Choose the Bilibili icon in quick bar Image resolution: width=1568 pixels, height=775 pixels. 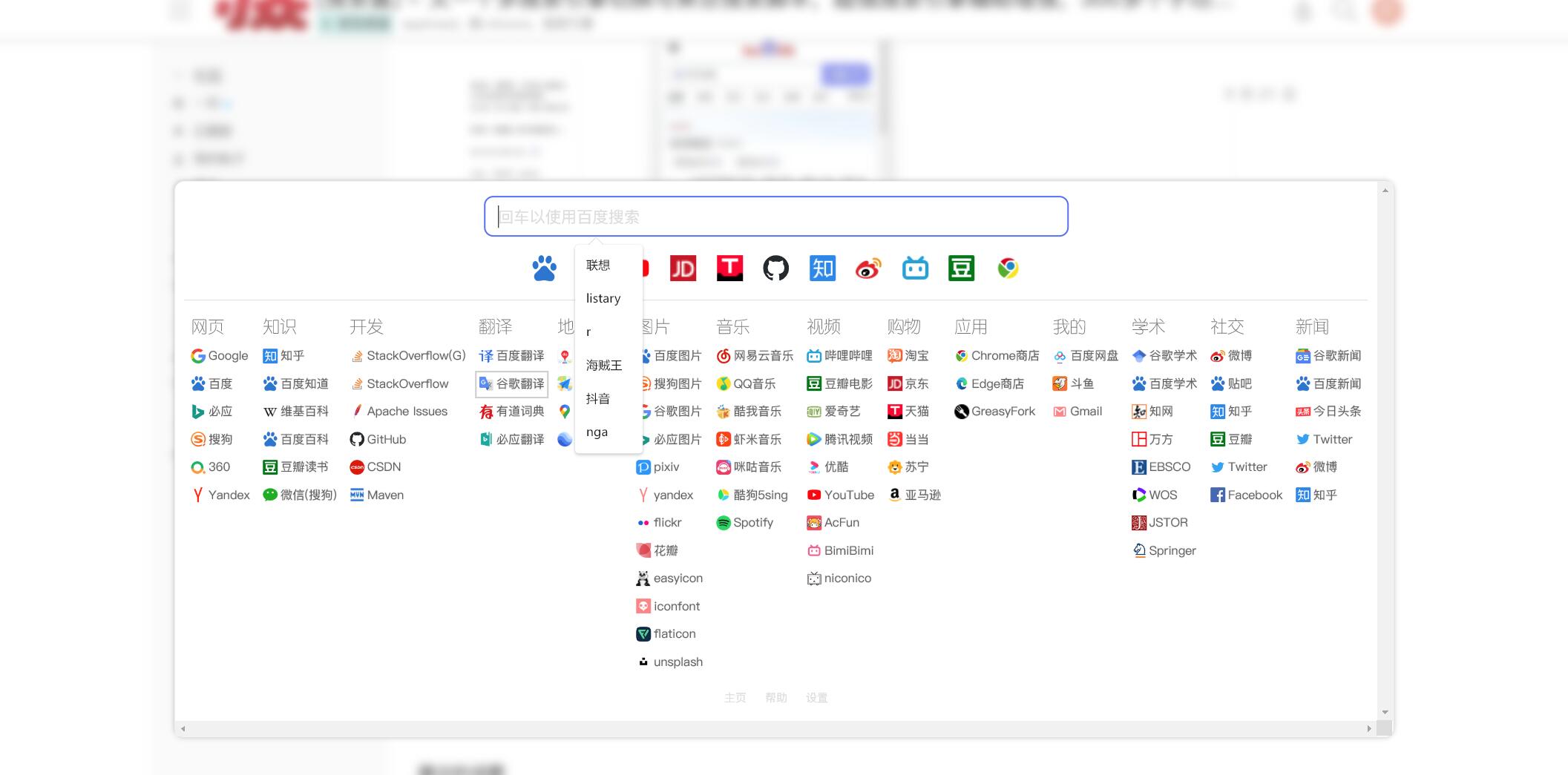click(x=915, y=268)
